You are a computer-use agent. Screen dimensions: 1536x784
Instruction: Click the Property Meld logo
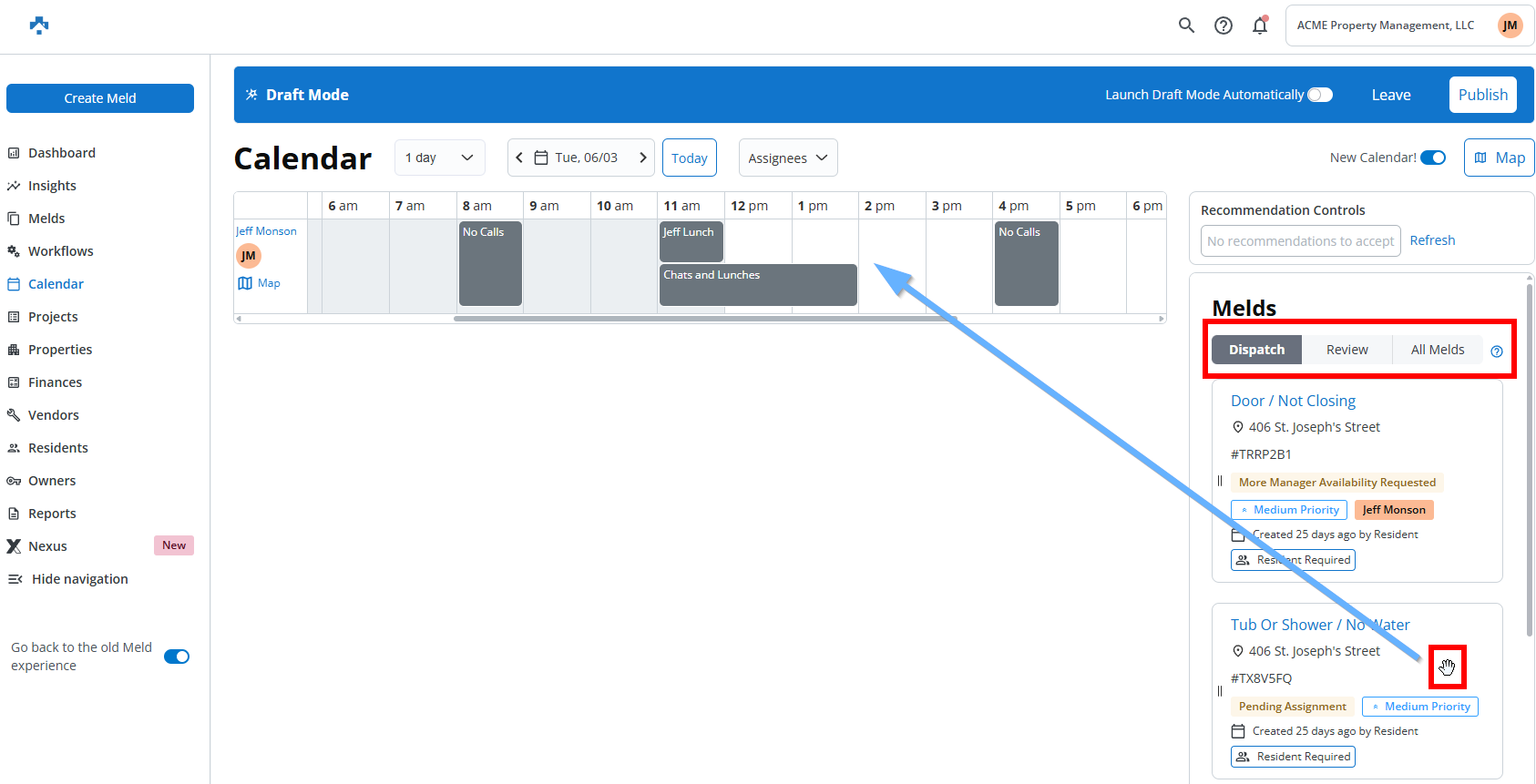[x=39, y=25]
